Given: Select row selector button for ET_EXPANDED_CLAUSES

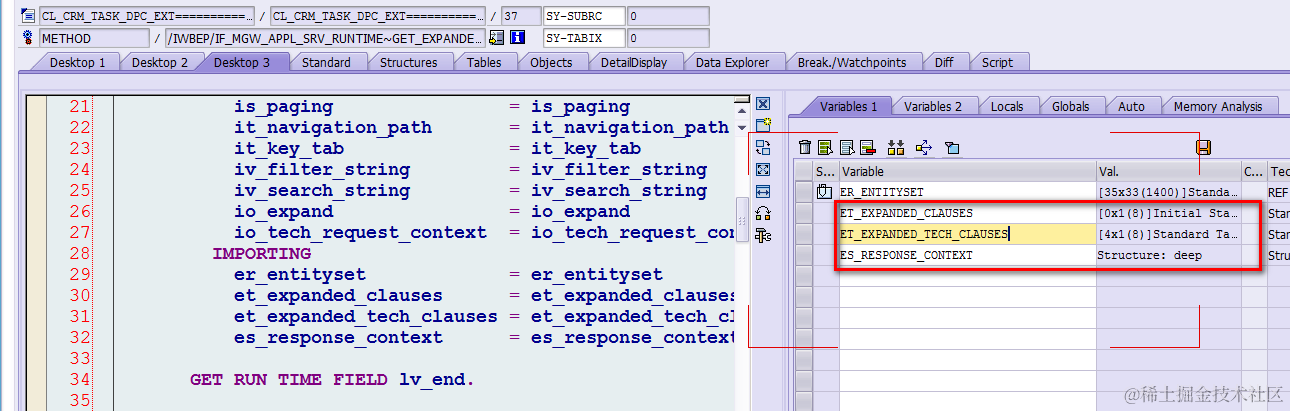Looking at the screenshot, I should (x=803, y=213).
